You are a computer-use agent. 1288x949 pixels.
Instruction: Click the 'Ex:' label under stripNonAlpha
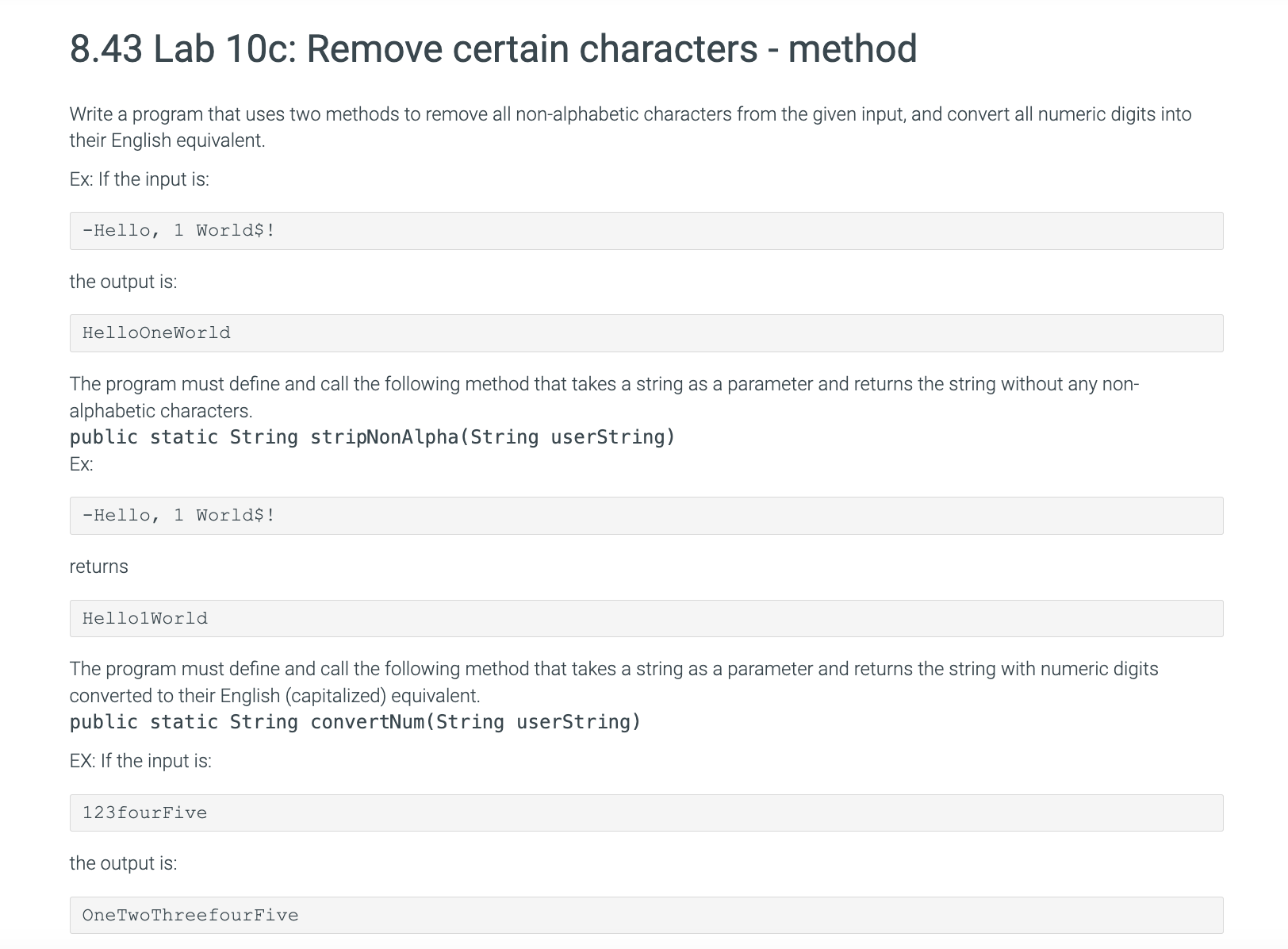tap(82, 464)
